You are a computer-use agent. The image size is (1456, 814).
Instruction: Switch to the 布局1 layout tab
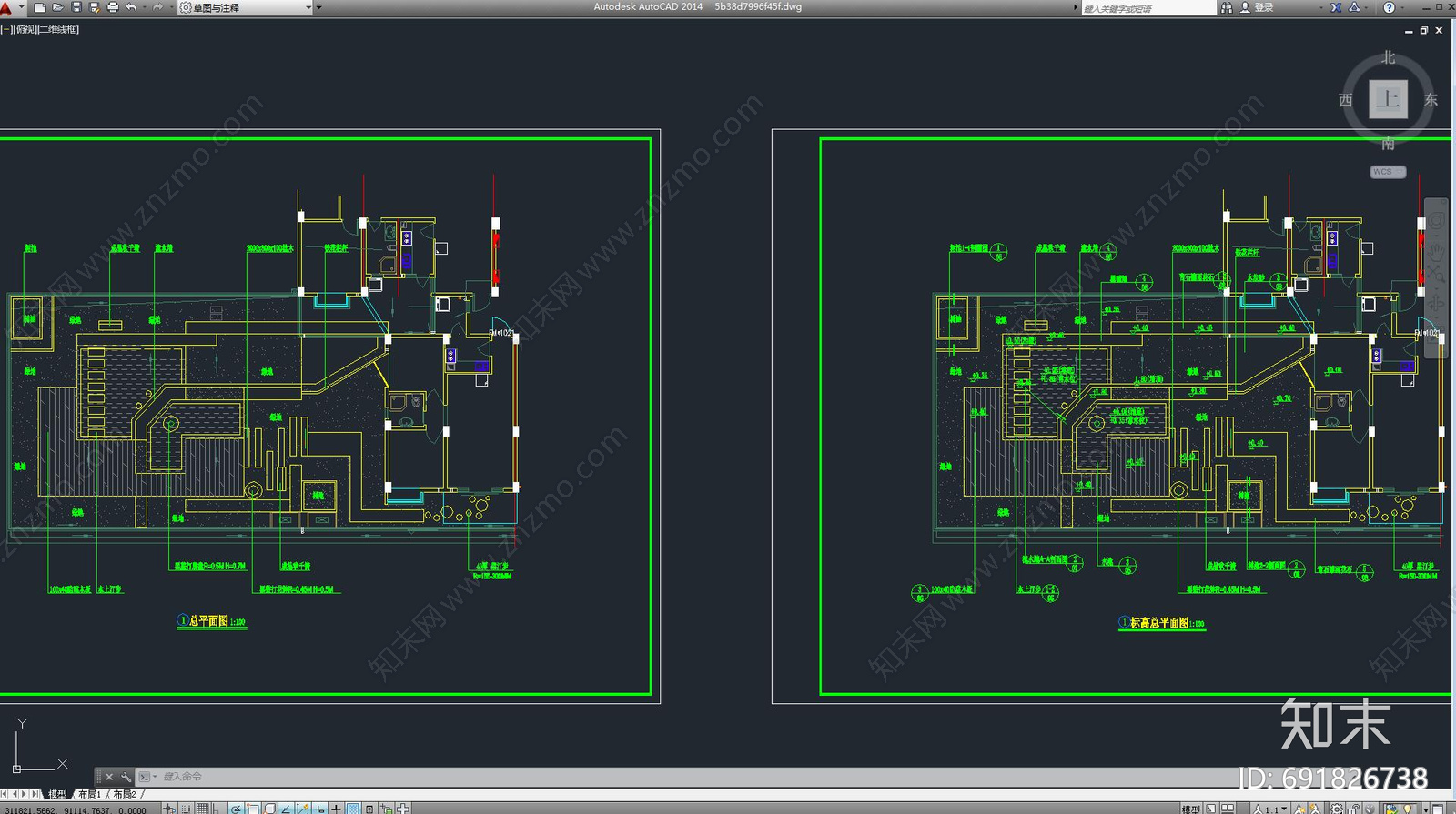coord(89,794)
